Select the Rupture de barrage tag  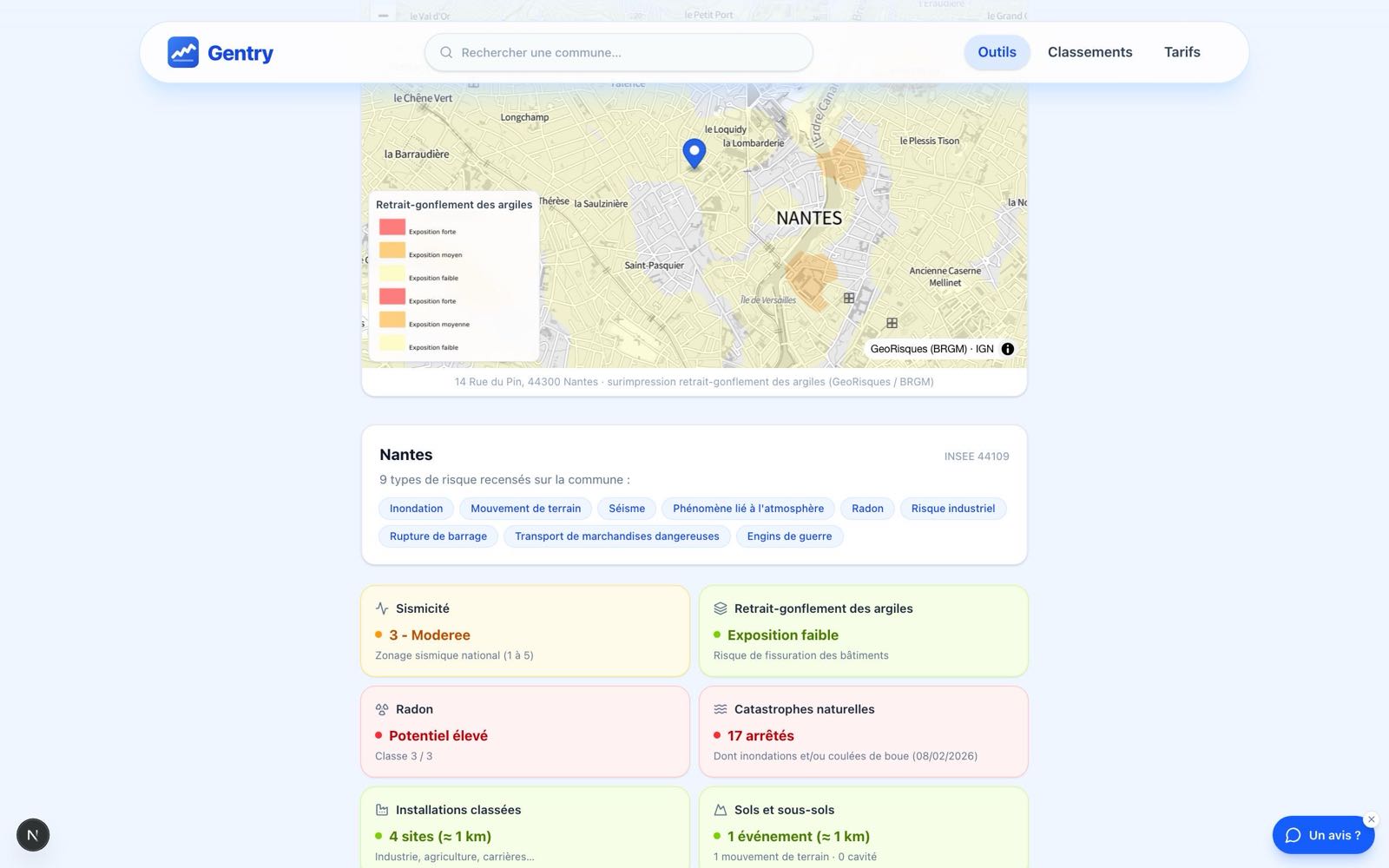(x=438, y=536)
